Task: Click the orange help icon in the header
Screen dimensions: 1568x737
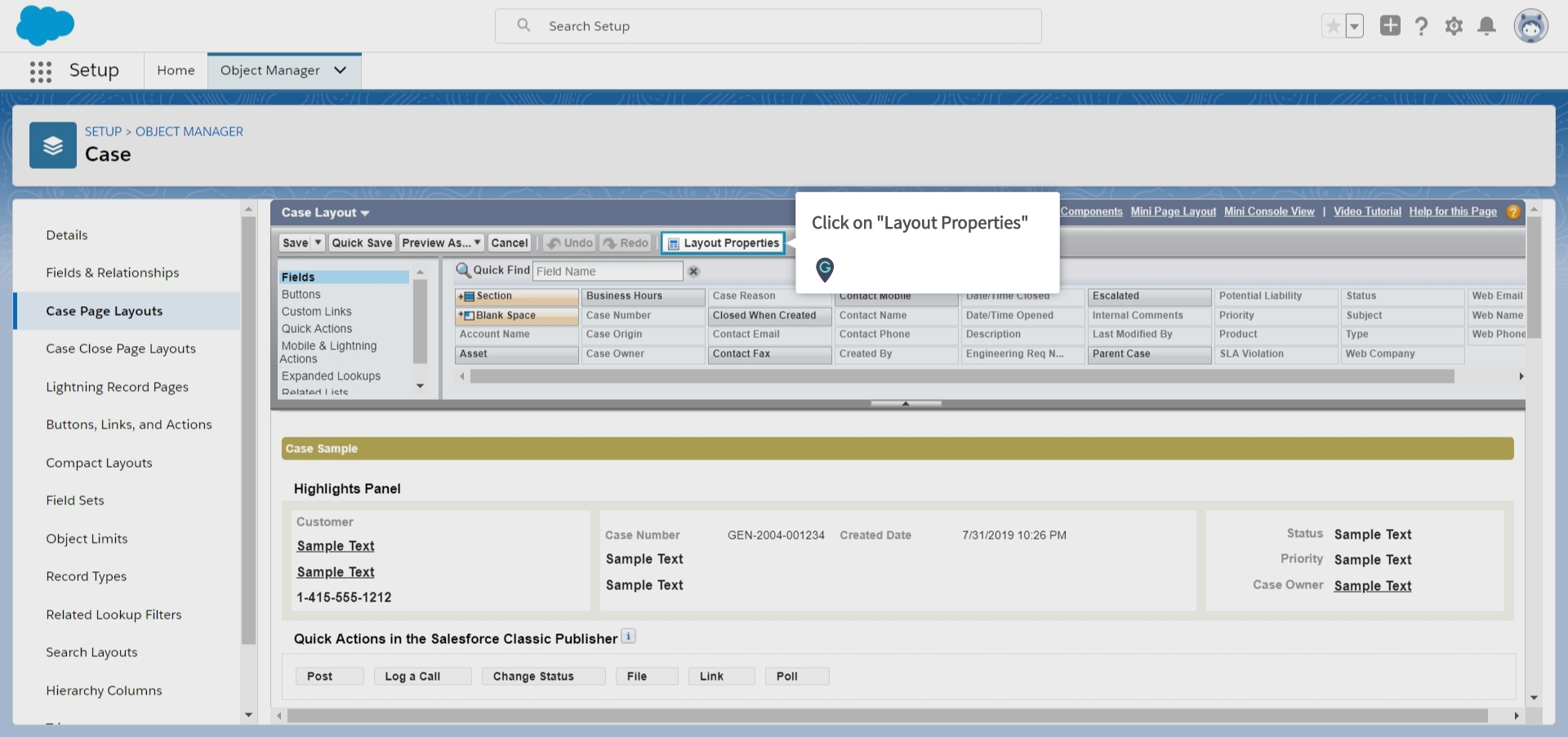Action: (x=1513, y=212)
